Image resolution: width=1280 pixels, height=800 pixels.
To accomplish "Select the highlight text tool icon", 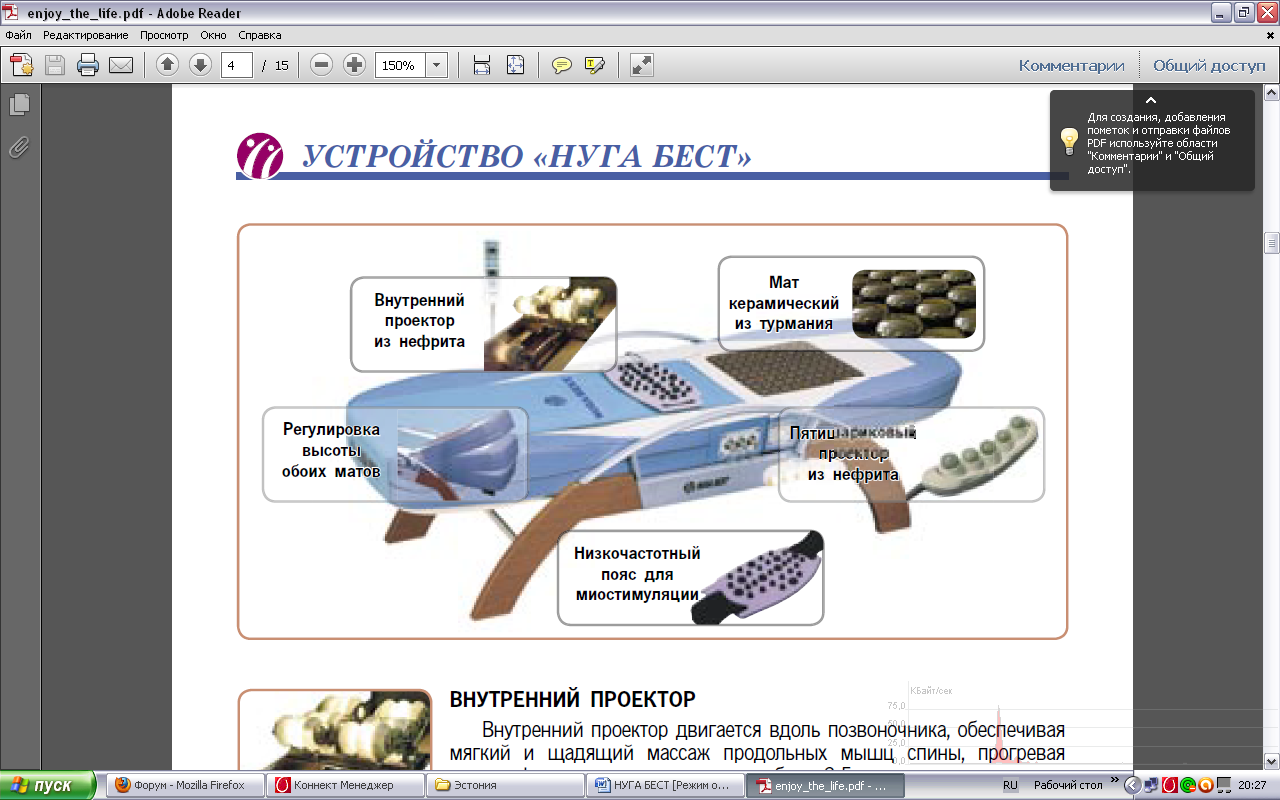I will coord(595,65).
